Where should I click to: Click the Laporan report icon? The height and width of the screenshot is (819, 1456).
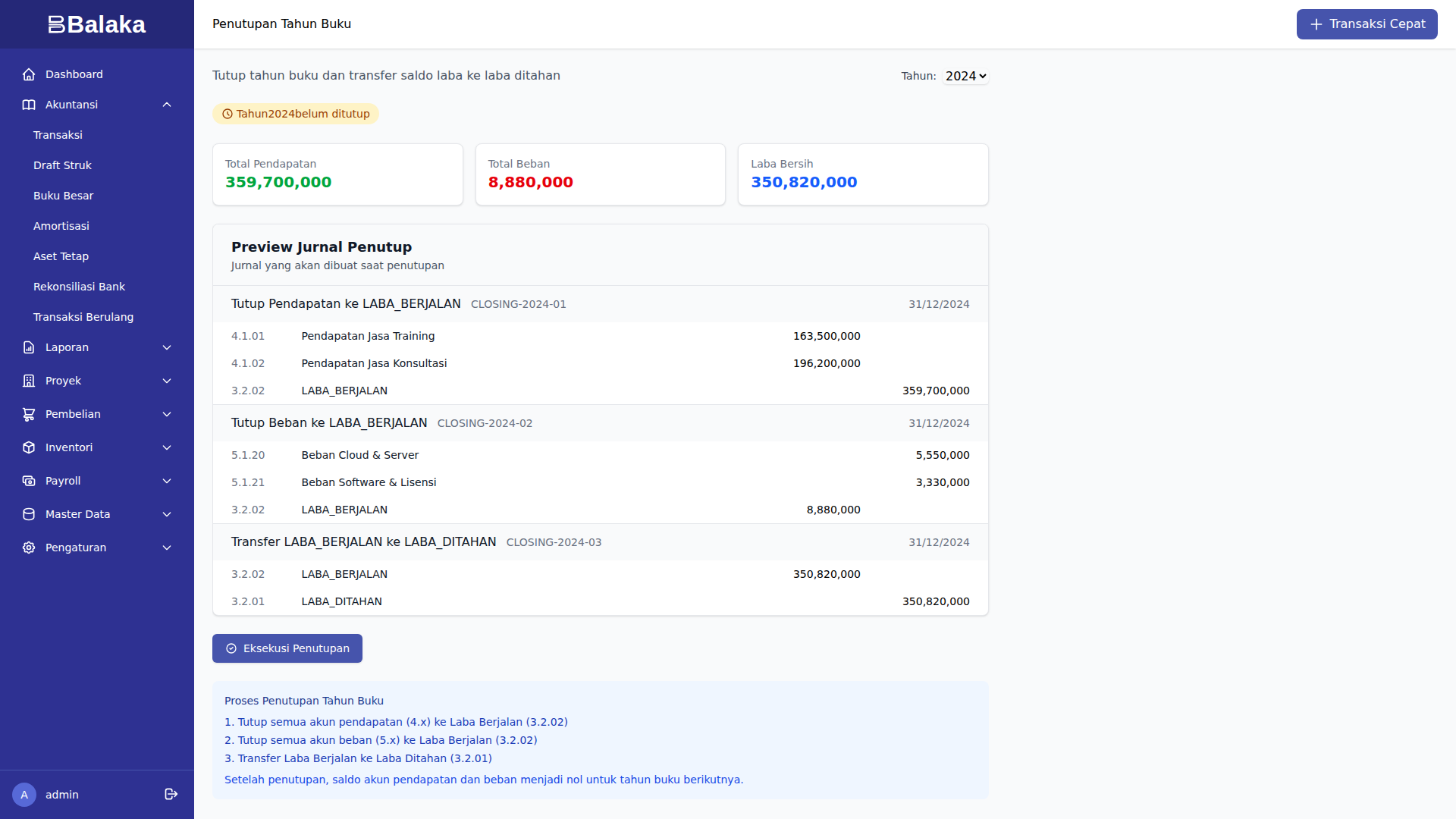click(29, 347)
